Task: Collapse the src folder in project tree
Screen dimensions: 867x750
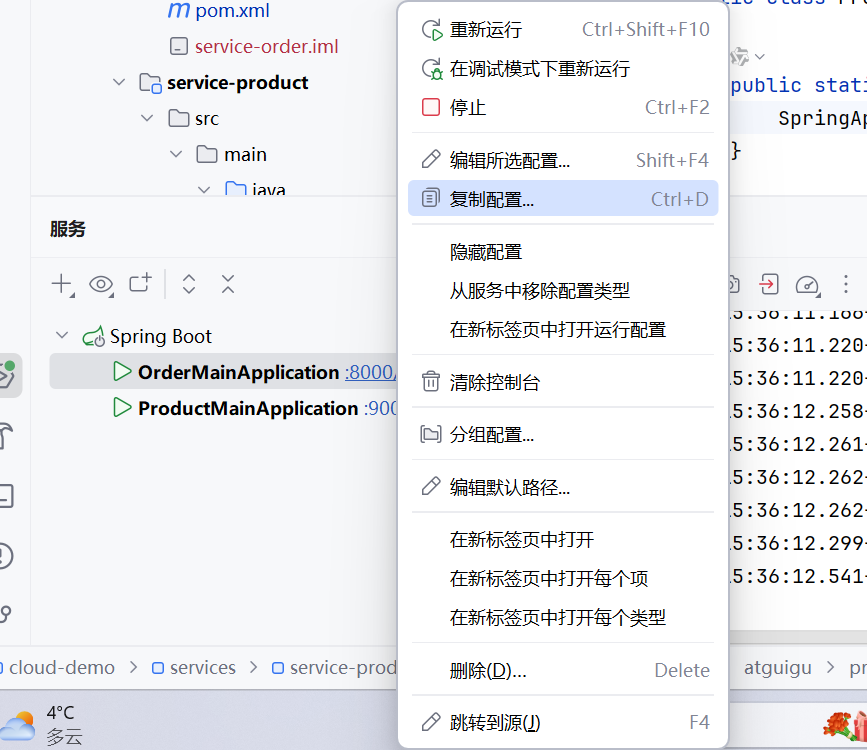Action: click(x=148, y=119)
